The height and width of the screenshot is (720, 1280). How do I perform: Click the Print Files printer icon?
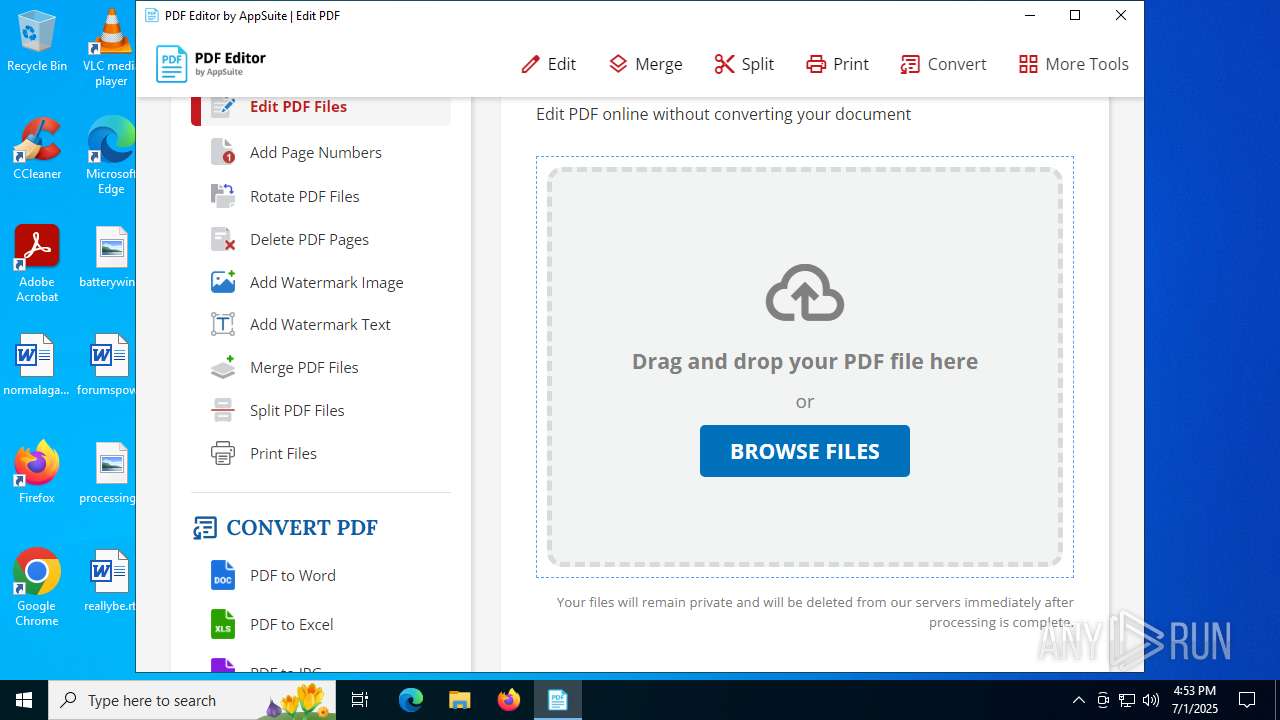click(x=223, y=453)
